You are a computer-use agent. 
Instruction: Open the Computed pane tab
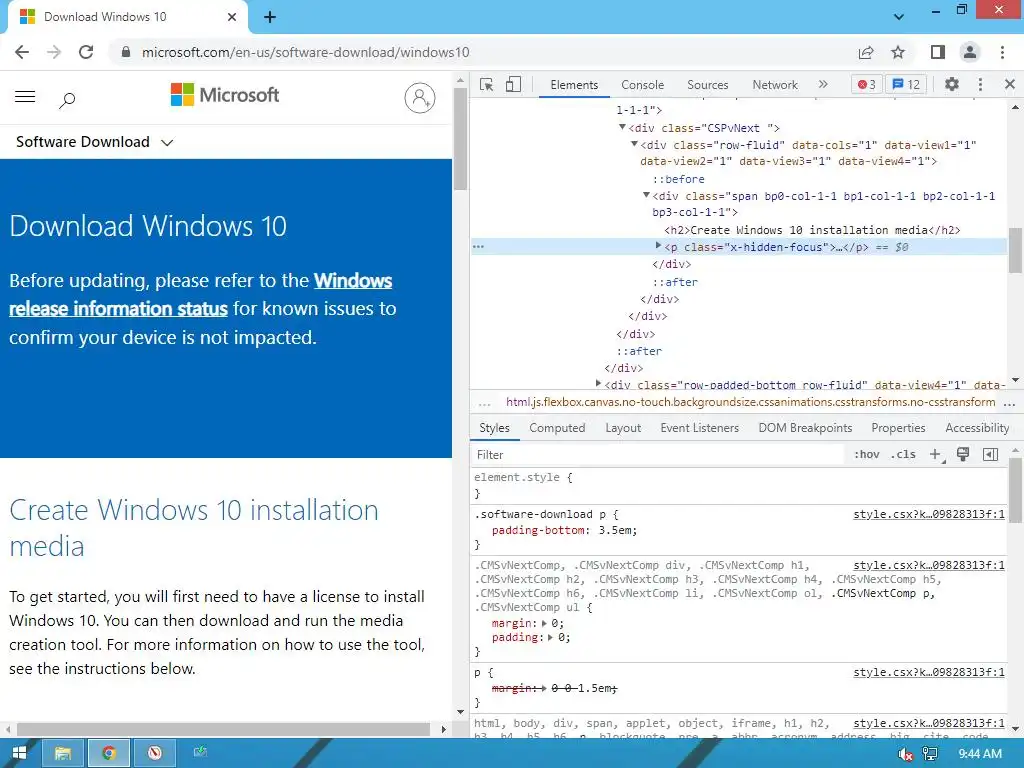(557, 428)
